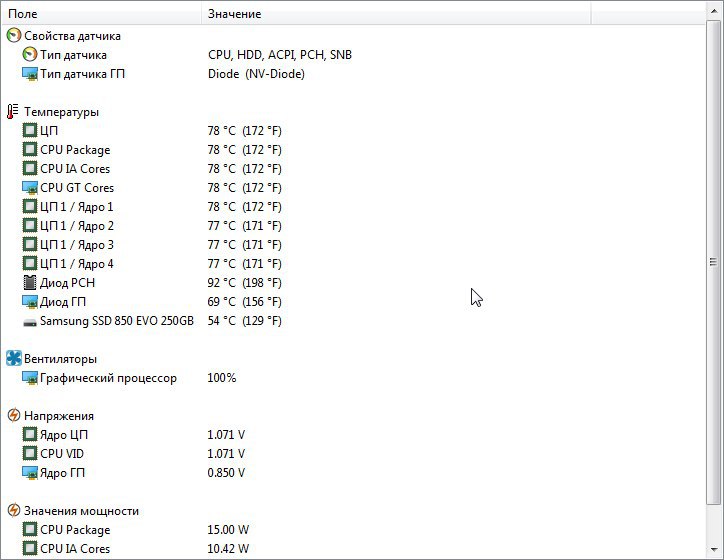Click the Поле column header
Image resolution: width=724 pixels, height=560 pixels.
[x=101, y=14]
